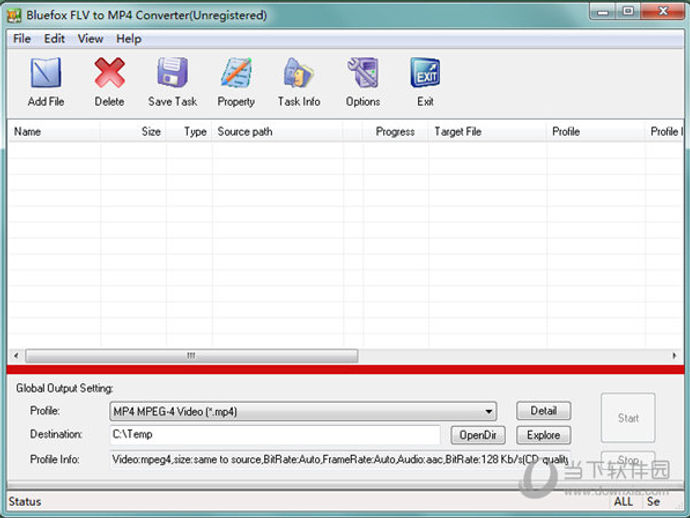Click the scrollbar right arrow
This screenshot has height=518, width=690.
[x=674, y=356]
